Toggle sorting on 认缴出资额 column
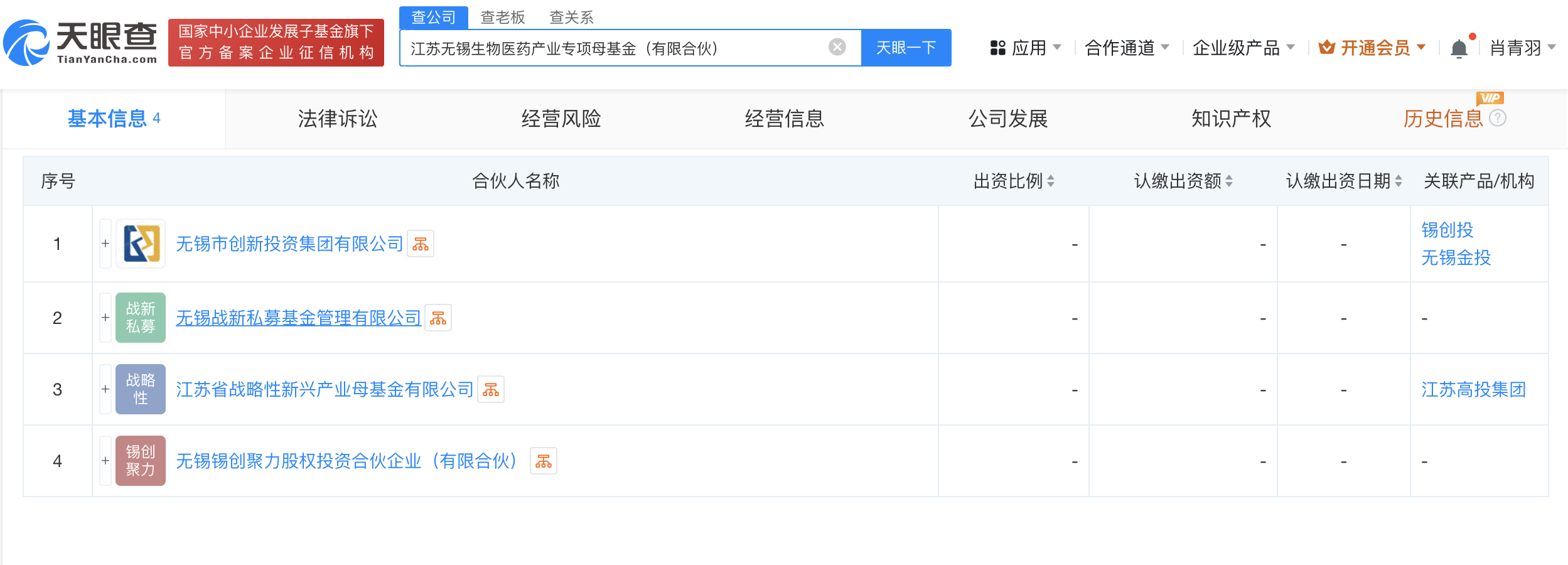1568x565 pixels. tap(1229, 182)
